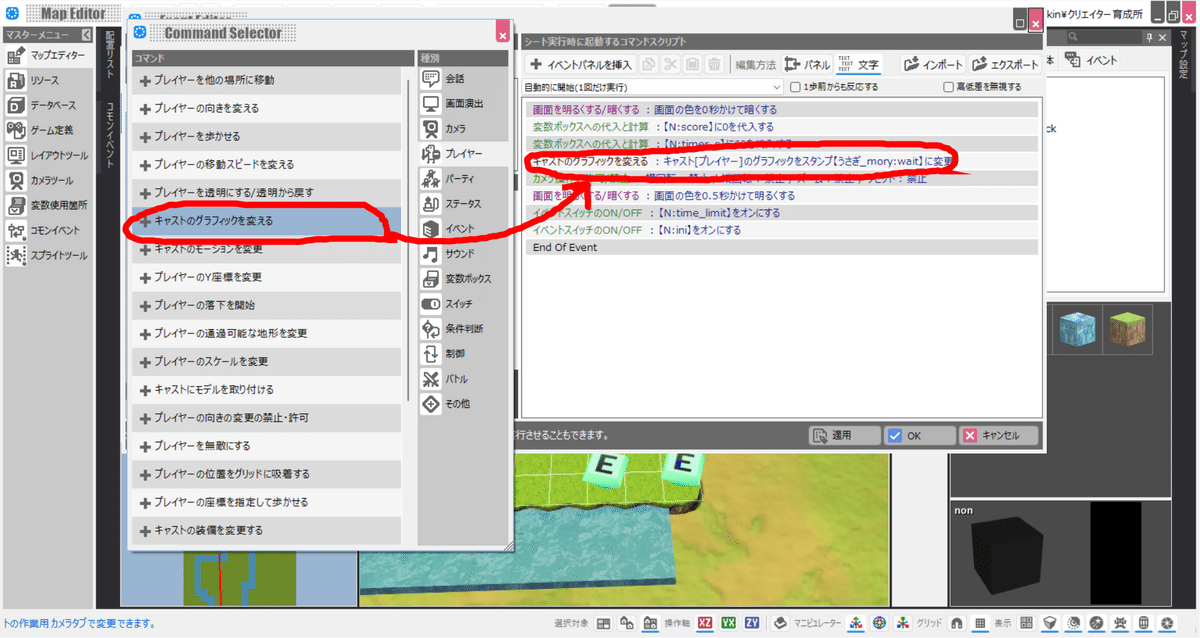1200x638 pixels.
Task: Click the last round display icon in bottom bar
Action: (x=1165, y=622)
